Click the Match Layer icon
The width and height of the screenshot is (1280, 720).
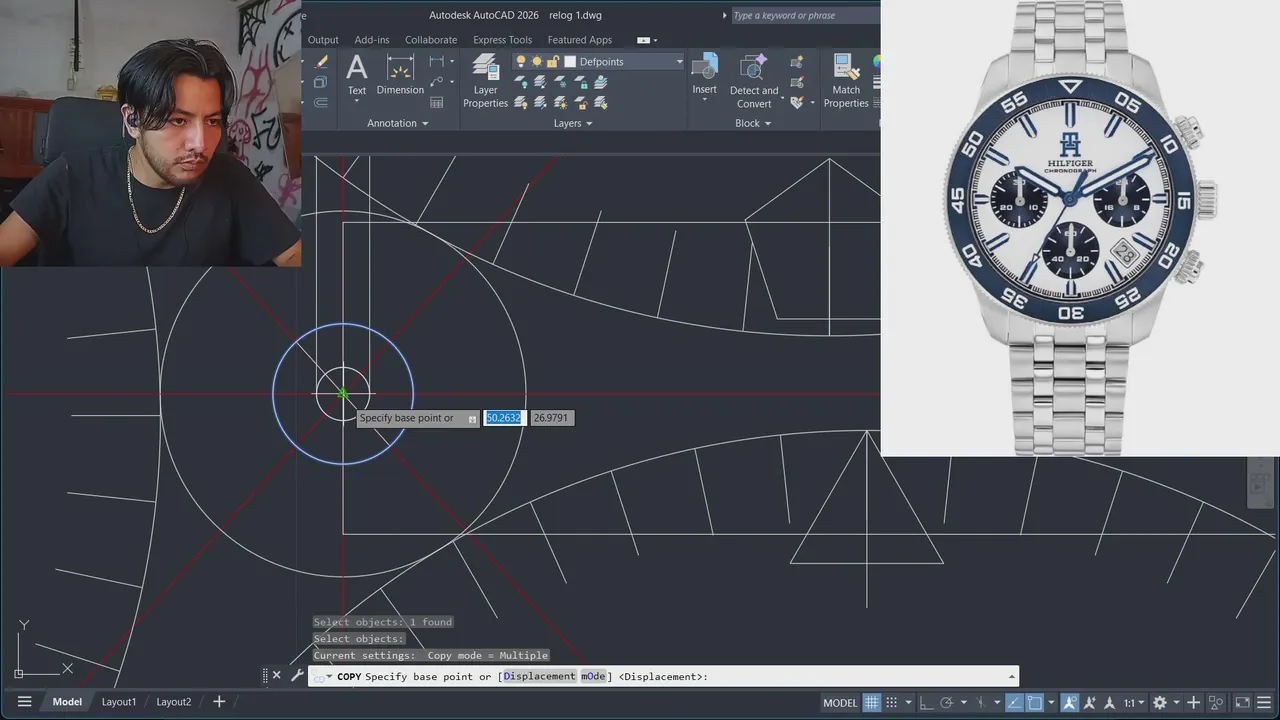pyautogui.click(x=601, y=103)
